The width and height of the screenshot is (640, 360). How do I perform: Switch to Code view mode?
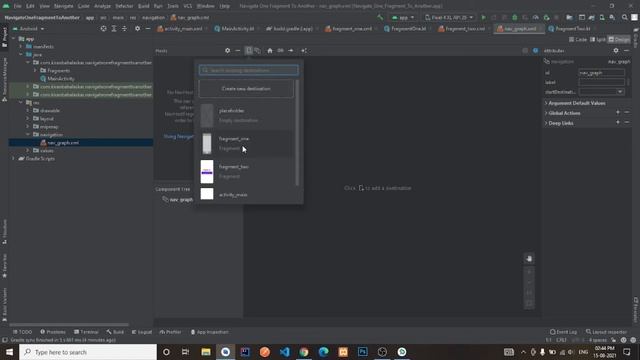[578, 40]
